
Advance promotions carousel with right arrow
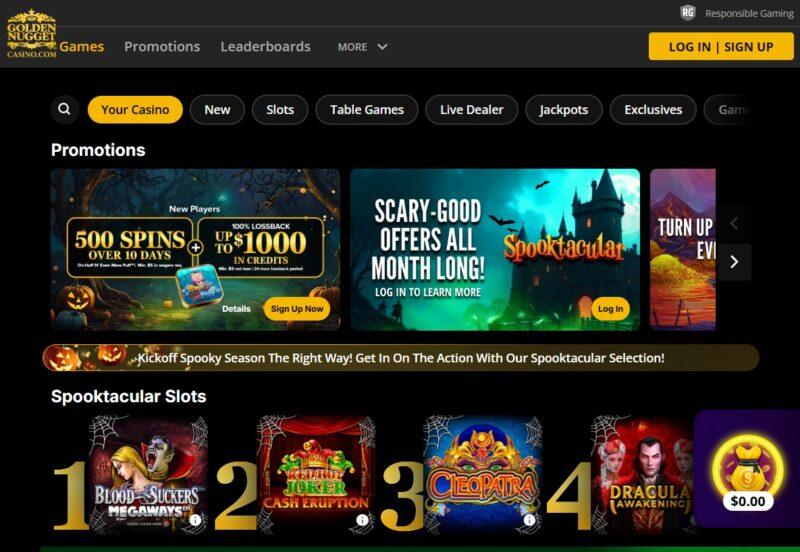734,262
